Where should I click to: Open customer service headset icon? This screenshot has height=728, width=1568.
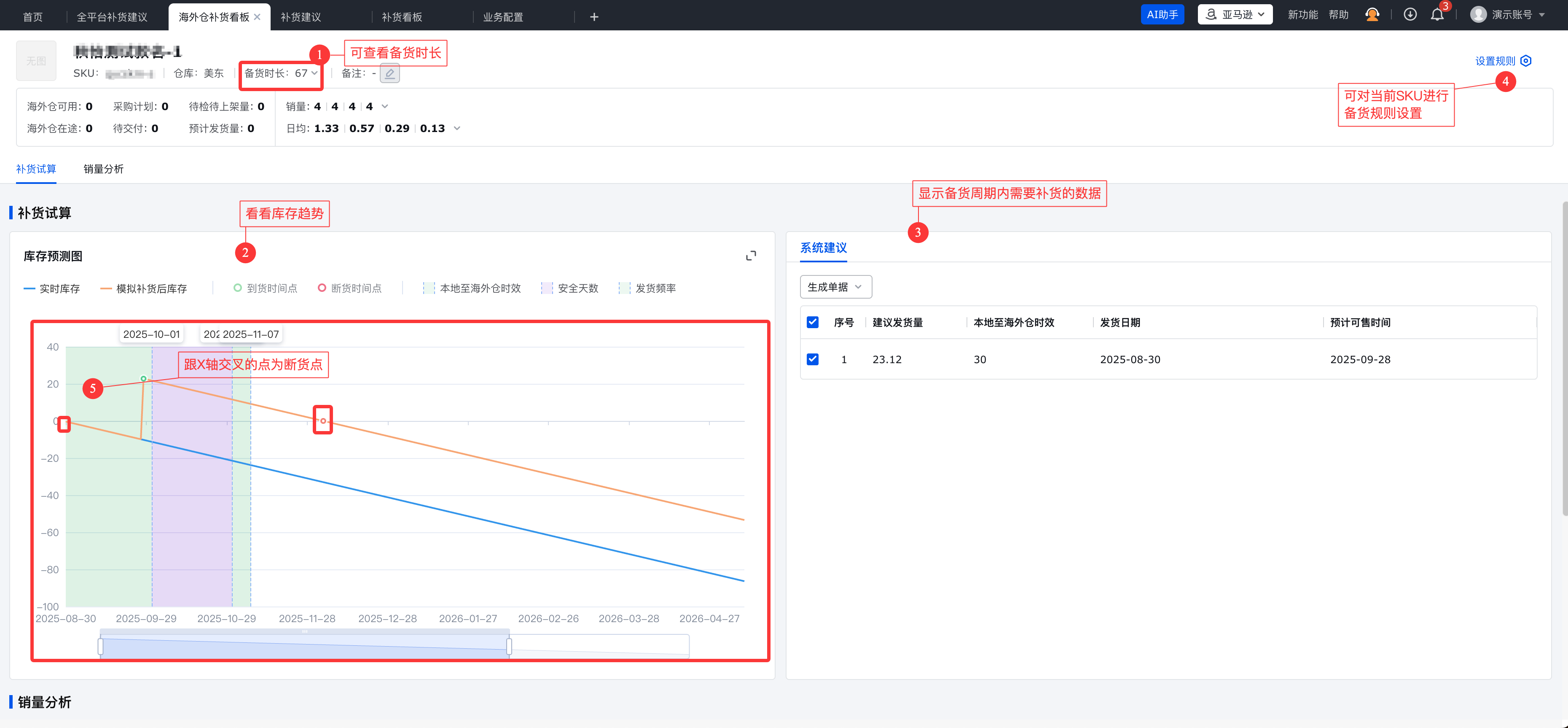(1372, 15)
